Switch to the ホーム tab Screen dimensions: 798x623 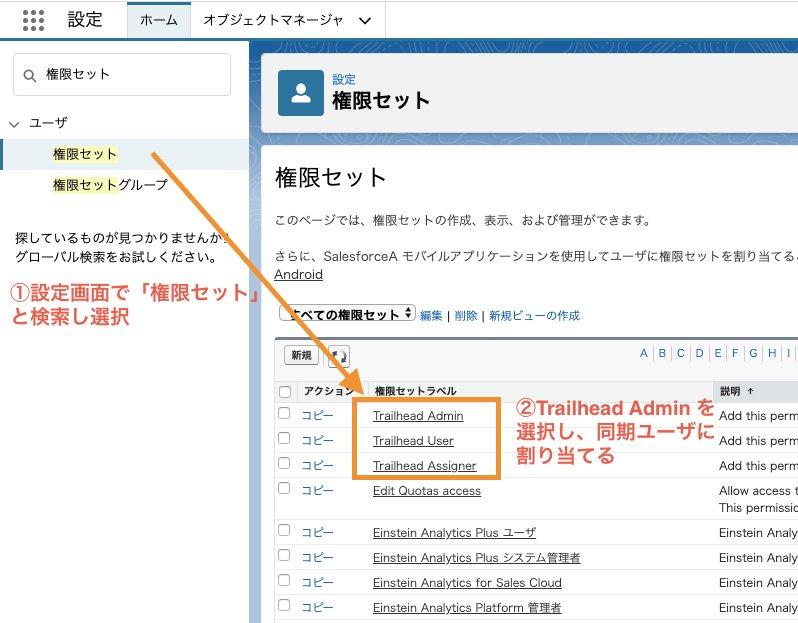pos(159,20)
